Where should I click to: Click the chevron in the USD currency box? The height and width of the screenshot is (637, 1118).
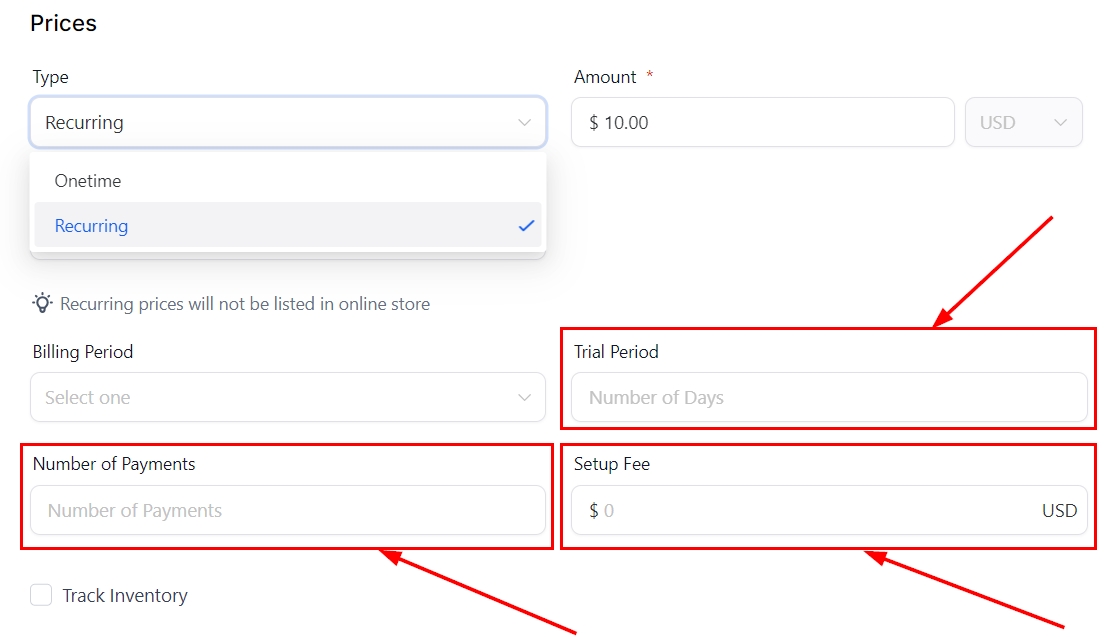click(1060, 123)
